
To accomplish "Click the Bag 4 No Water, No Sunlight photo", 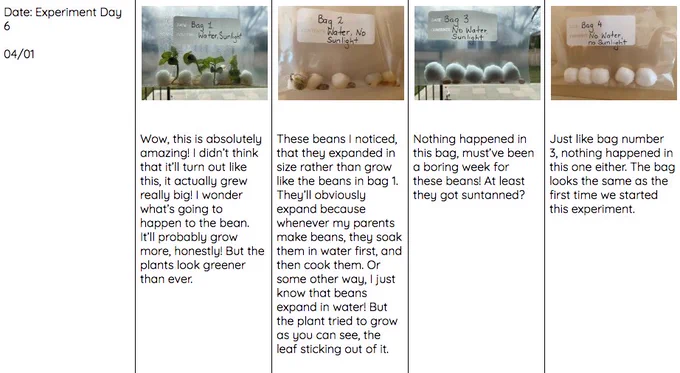I will pyautogui.click(x=614, y=53).
